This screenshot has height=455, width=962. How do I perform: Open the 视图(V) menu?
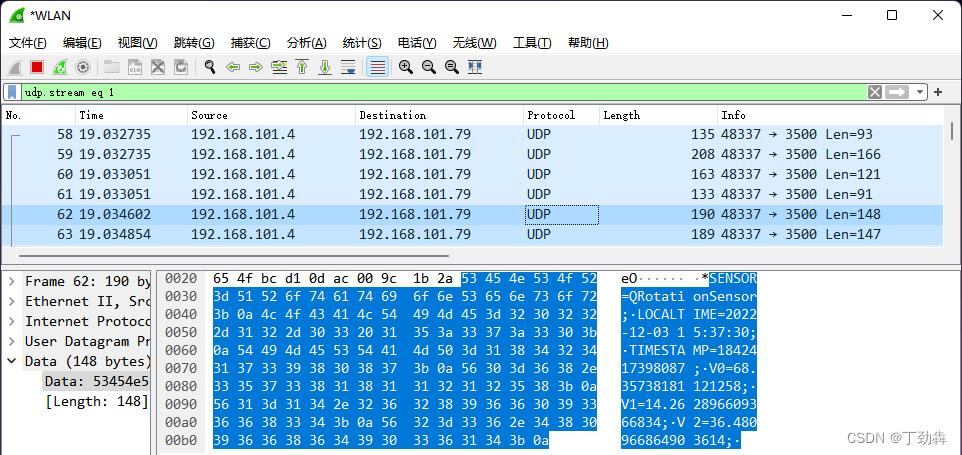tap(137, 43)
